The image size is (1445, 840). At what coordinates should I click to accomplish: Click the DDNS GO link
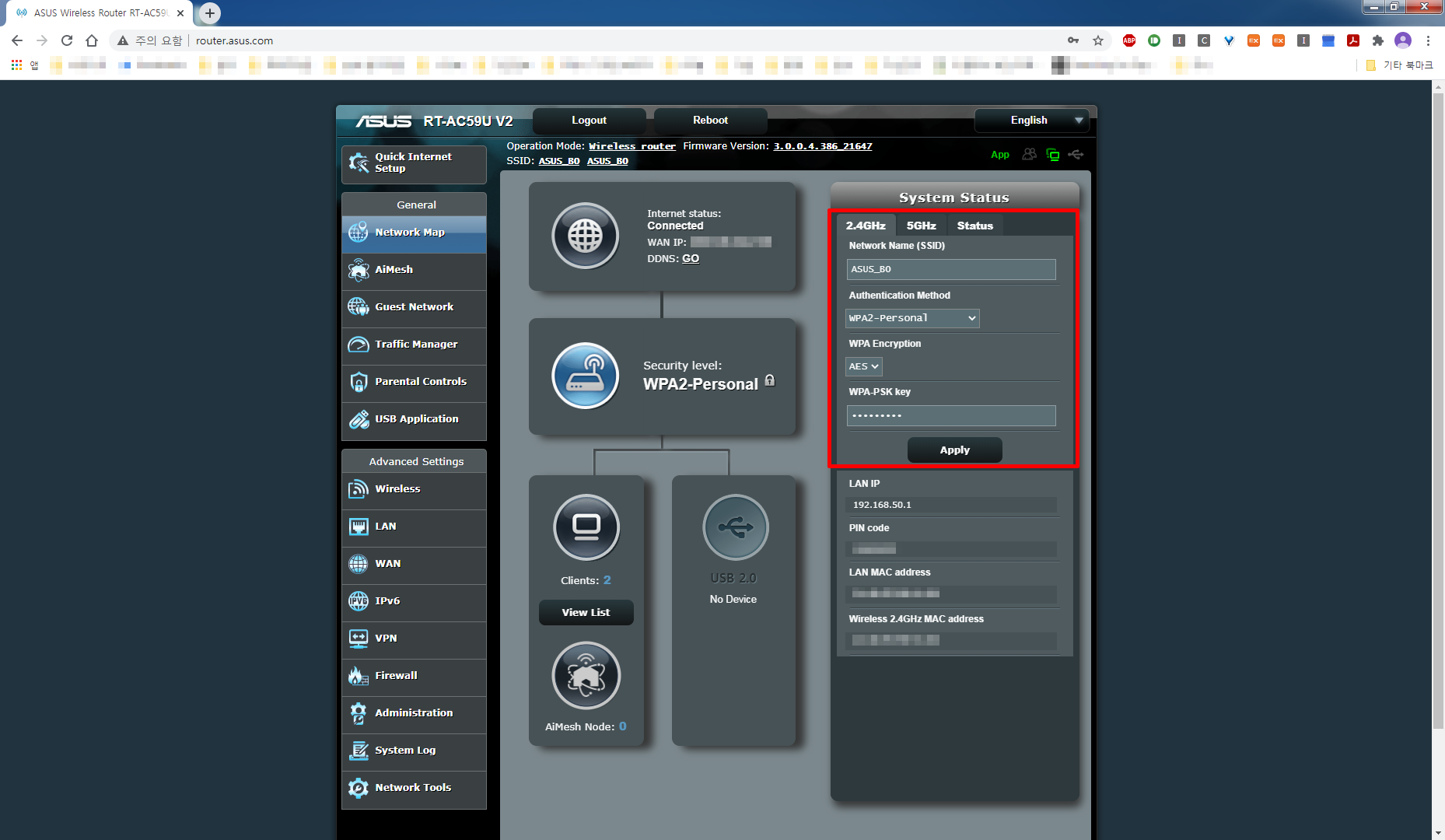(x=691, y=258)
